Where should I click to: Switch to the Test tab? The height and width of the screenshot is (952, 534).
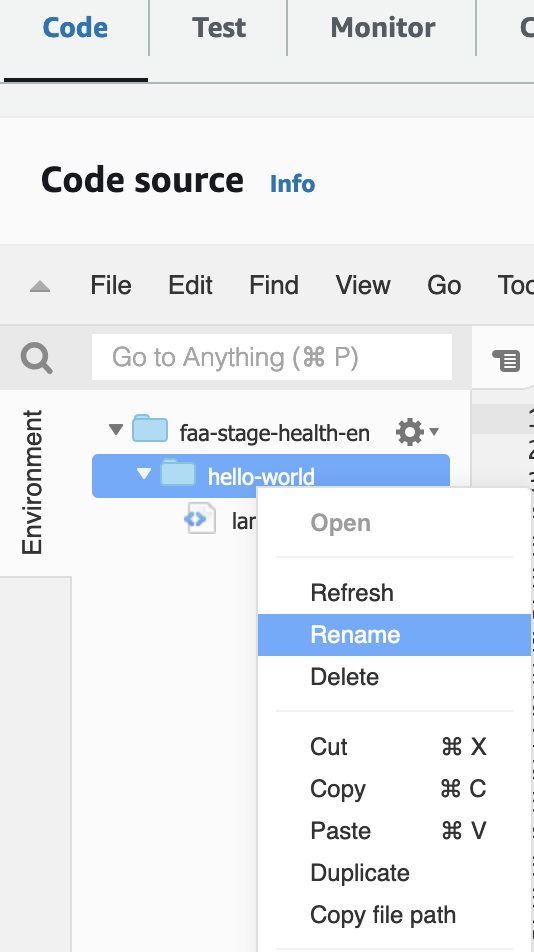[x=218, y=27]
